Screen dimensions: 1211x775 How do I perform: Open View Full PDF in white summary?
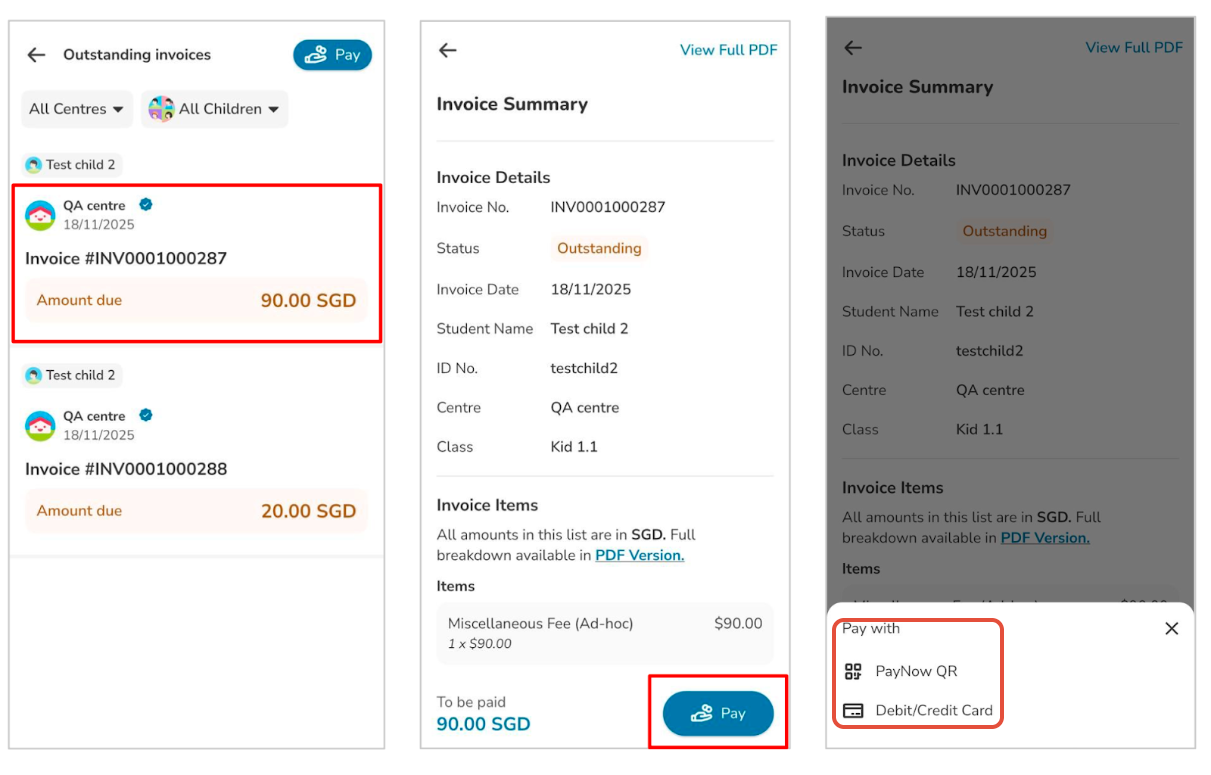728,50
